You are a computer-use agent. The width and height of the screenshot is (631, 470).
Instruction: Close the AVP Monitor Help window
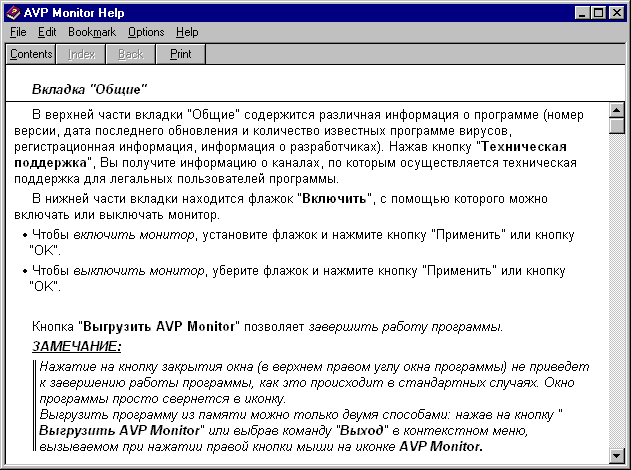point(616,13)
